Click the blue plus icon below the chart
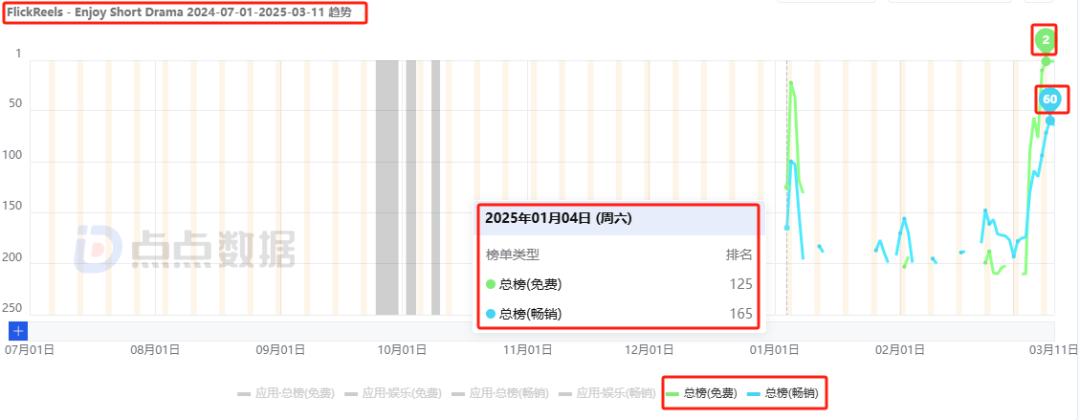 18,331
